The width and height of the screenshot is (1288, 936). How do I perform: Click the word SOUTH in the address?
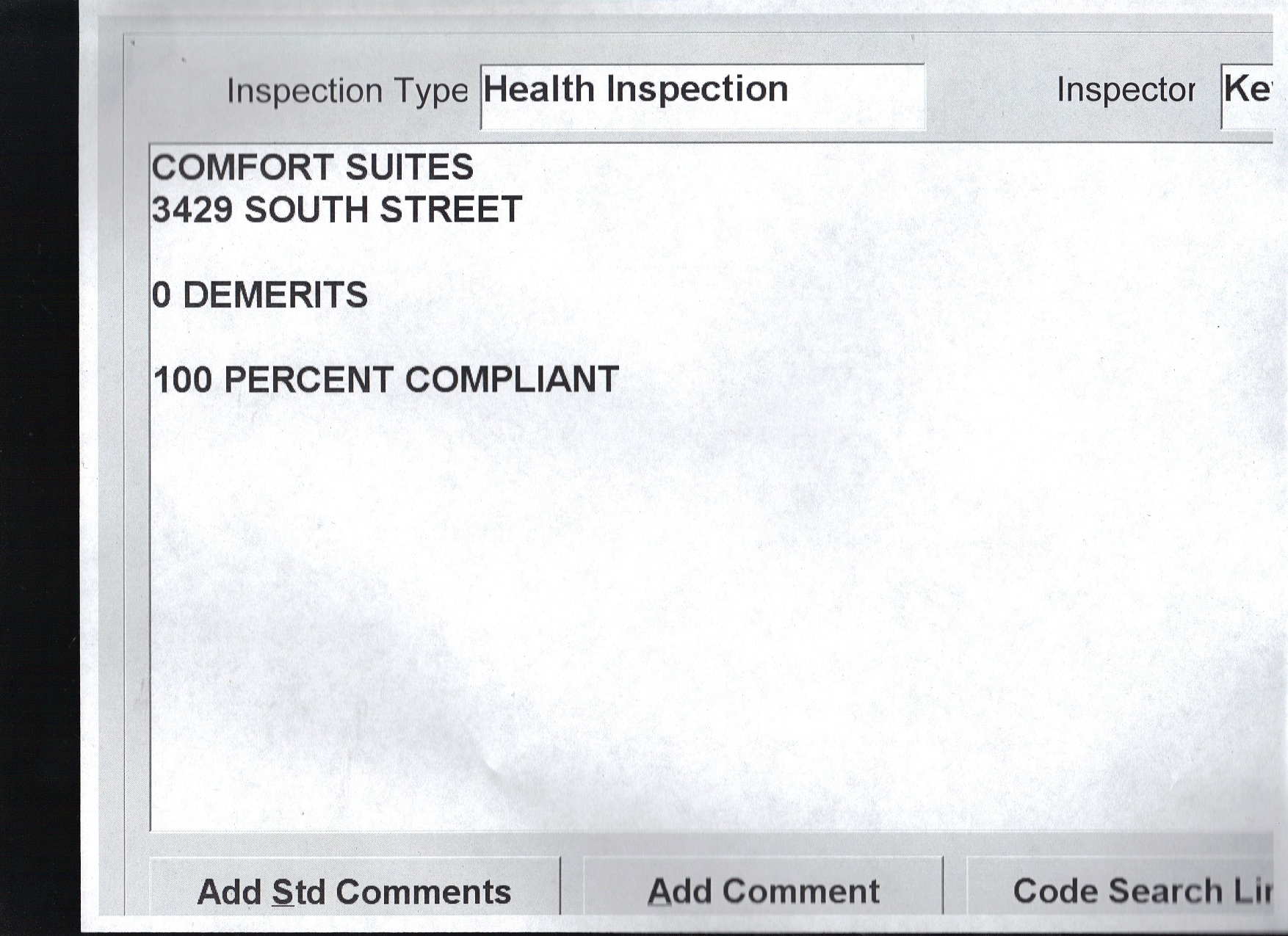(x=306, y=210)
